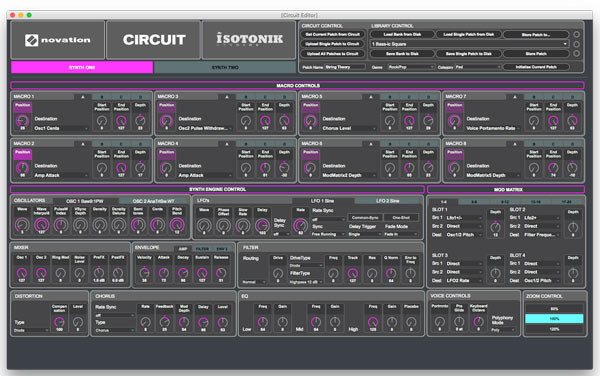Viewport: 600px width, 376px height.
Task: Click the Mixer Ring Mod knob
Action: [60, 273]
